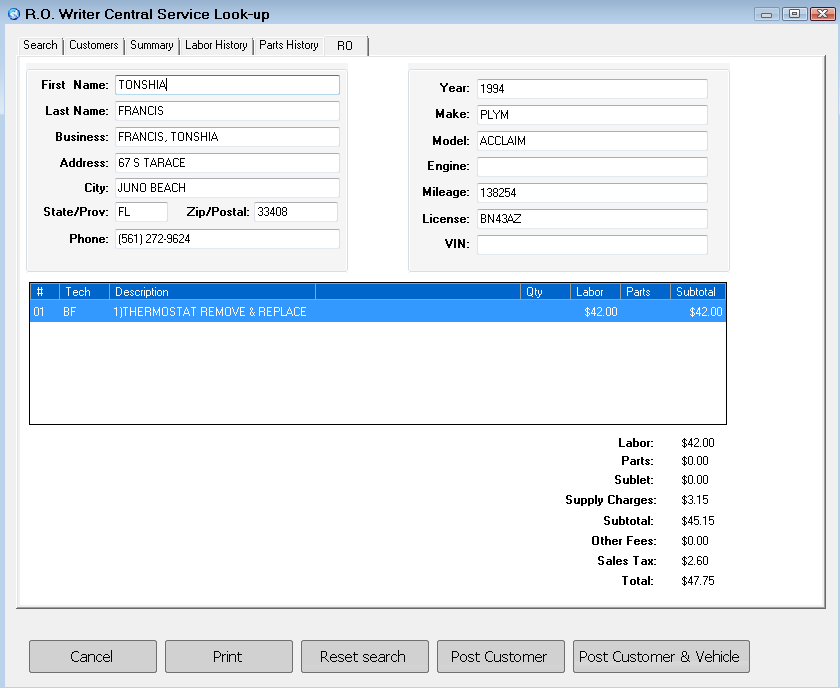Open the Customers tab
840x688 pixels.
click(93, 45)
